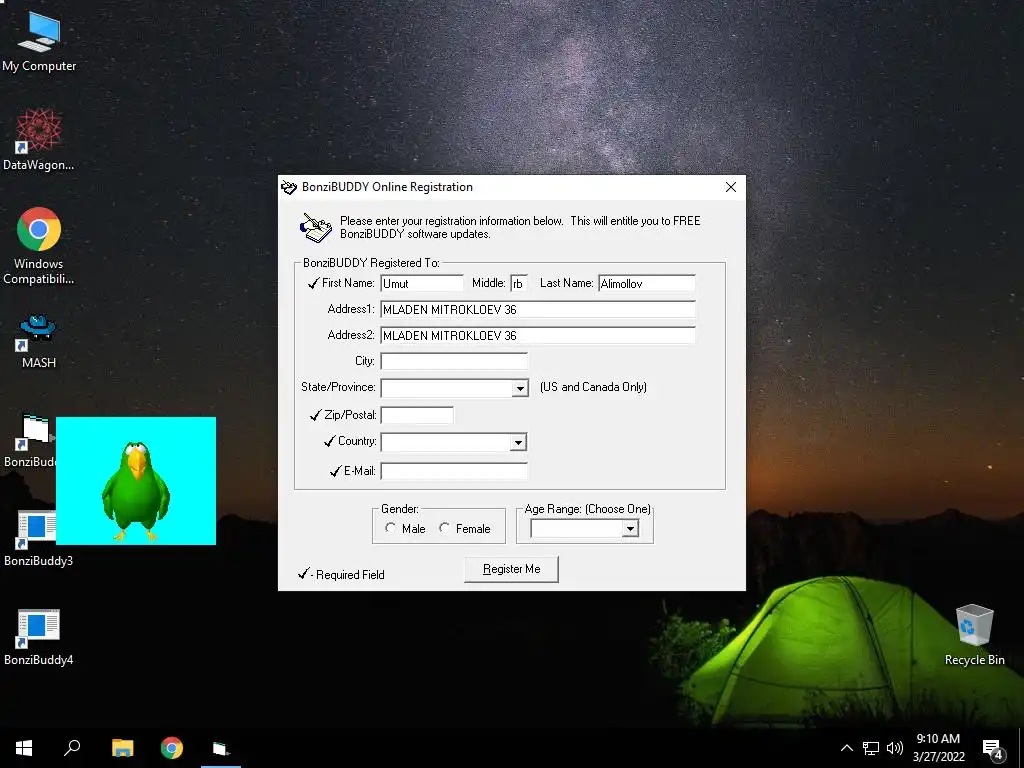The image size is (1024, 768).
Task: Open the taskbar clock showing 9:10 AM
Action: pyautogui.click(x=938, y=748)
